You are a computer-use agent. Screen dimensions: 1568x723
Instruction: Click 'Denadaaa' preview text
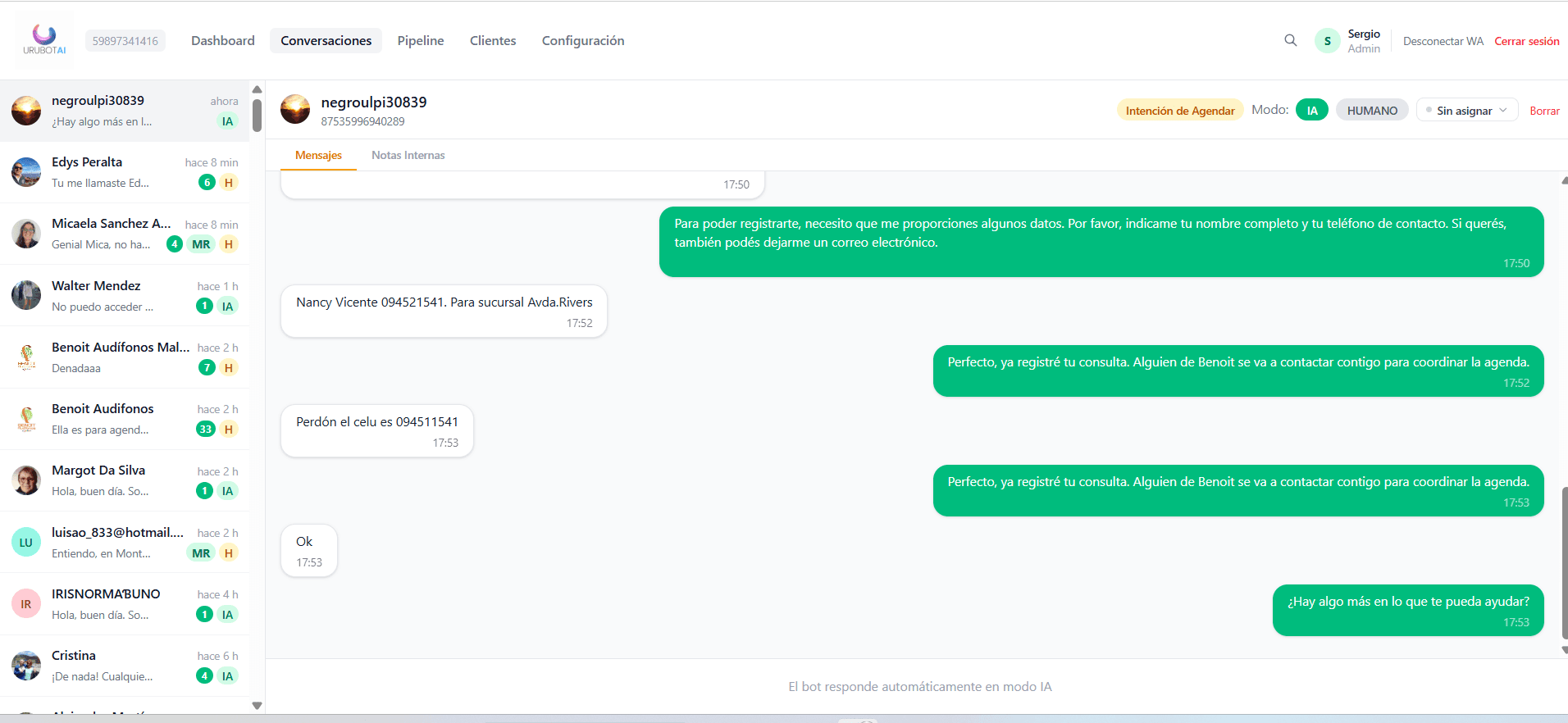(x=76, y=368)
